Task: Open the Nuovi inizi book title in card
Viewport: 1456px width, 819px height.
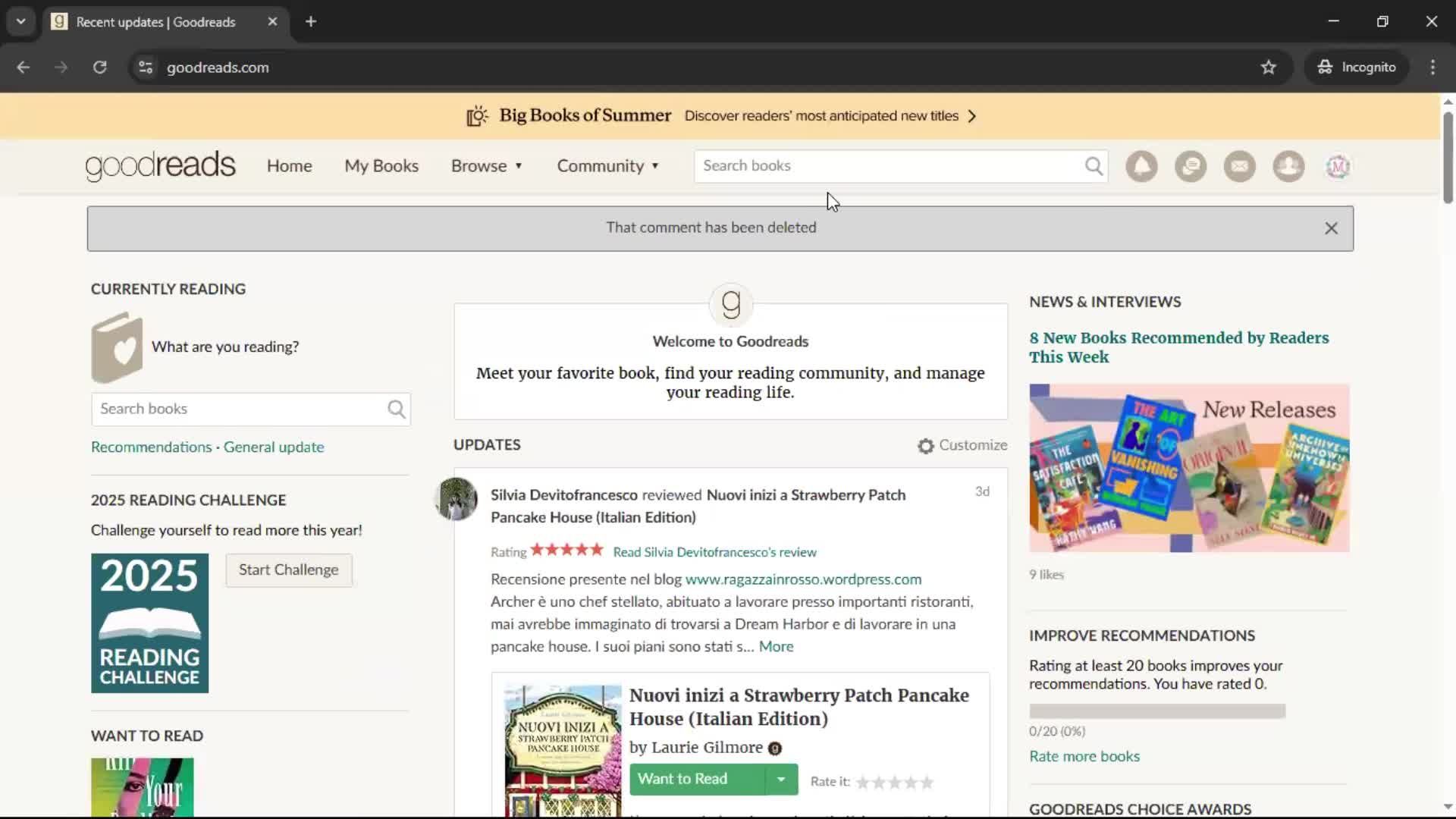Action: [799, 708]
